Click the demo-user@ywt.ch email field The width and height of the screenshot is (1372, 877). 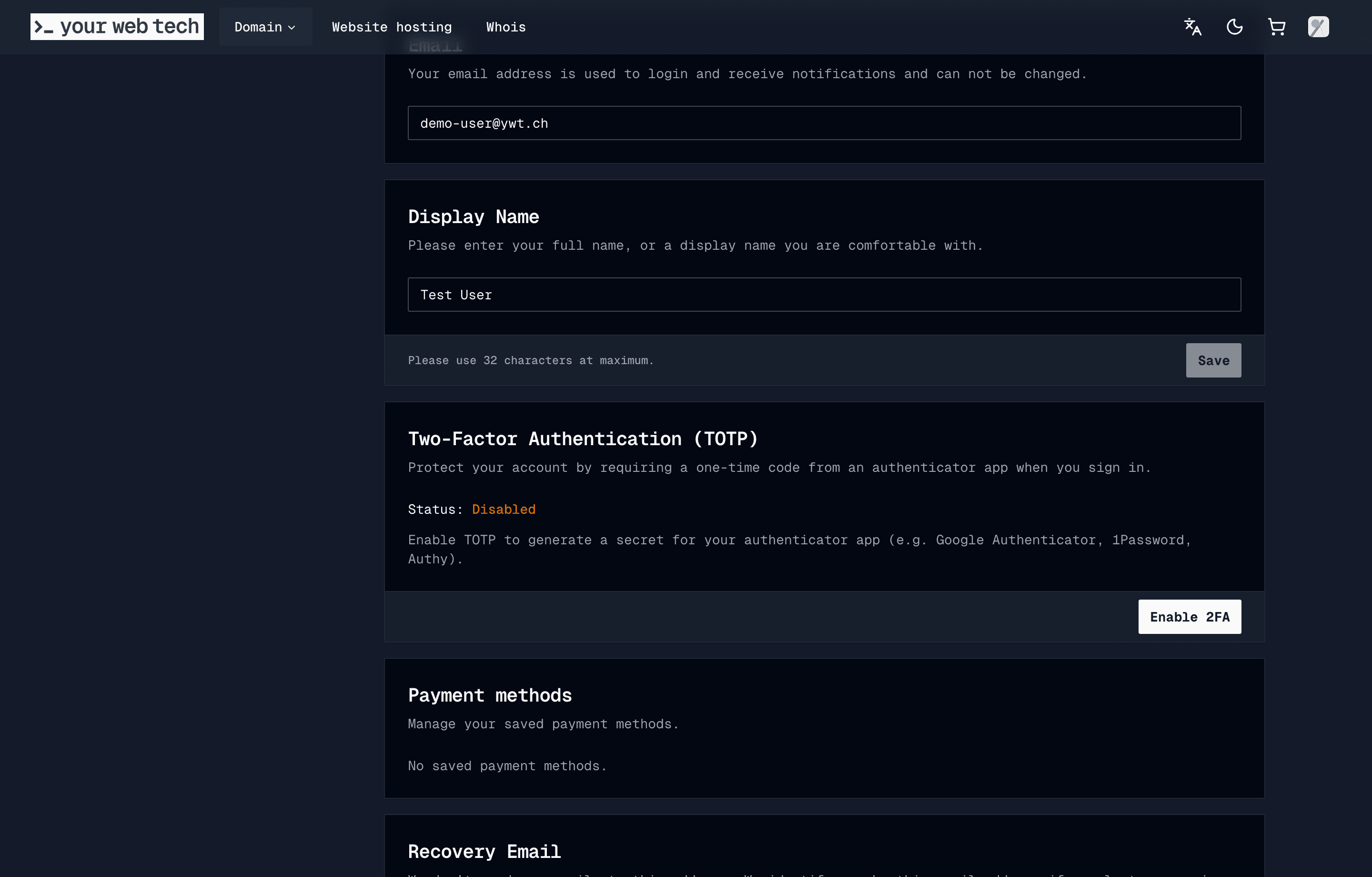(825, 123)
